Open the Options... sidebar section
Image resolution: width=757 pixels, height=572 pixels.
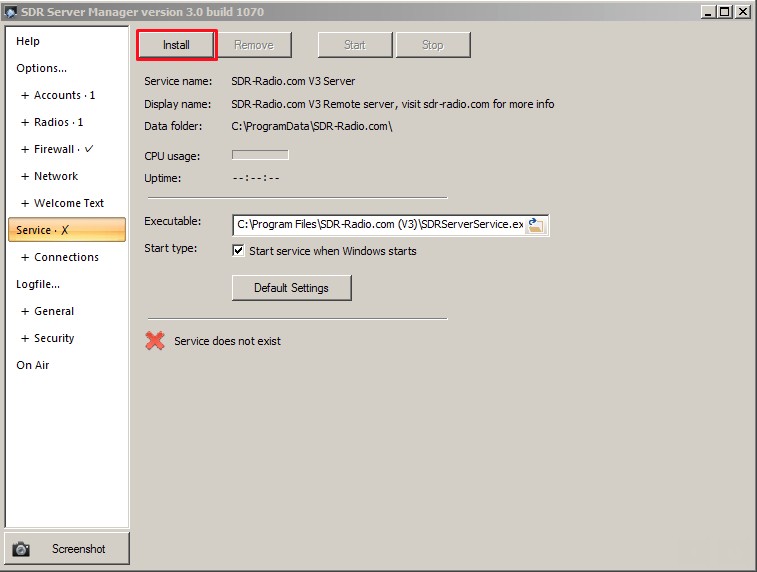42,68
